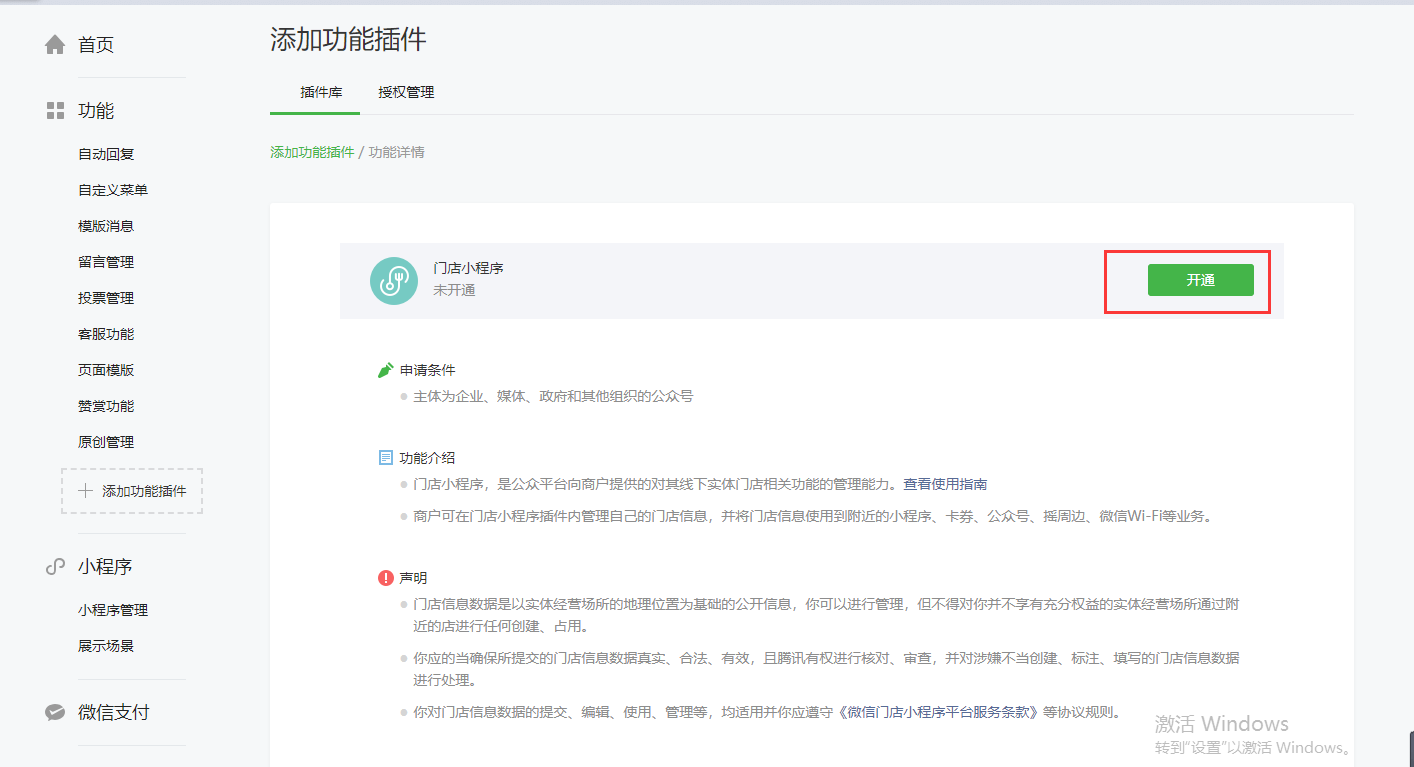Click the green 开通 button
The height and width of the screenshot is (767, 1414).
tap(1200, 280)
